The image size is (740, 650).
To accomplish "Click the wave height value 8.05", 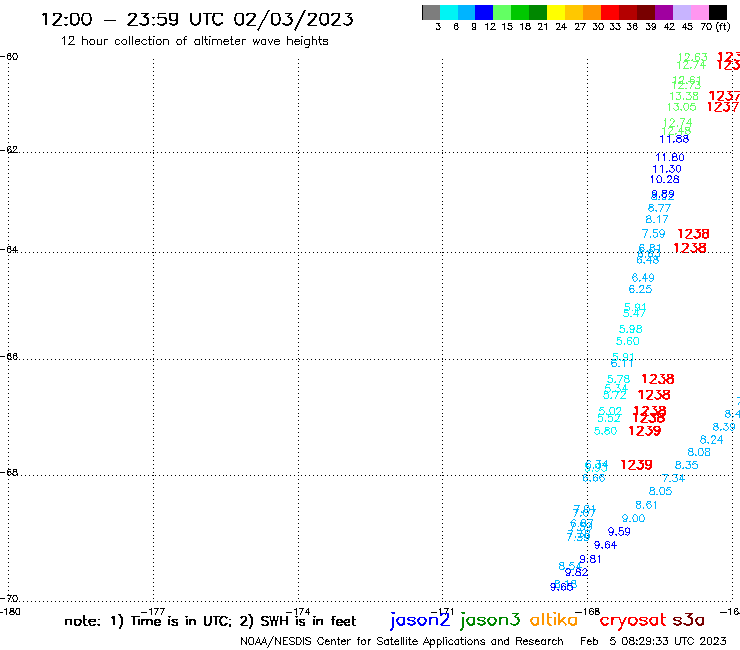I will tap(660, 491).
